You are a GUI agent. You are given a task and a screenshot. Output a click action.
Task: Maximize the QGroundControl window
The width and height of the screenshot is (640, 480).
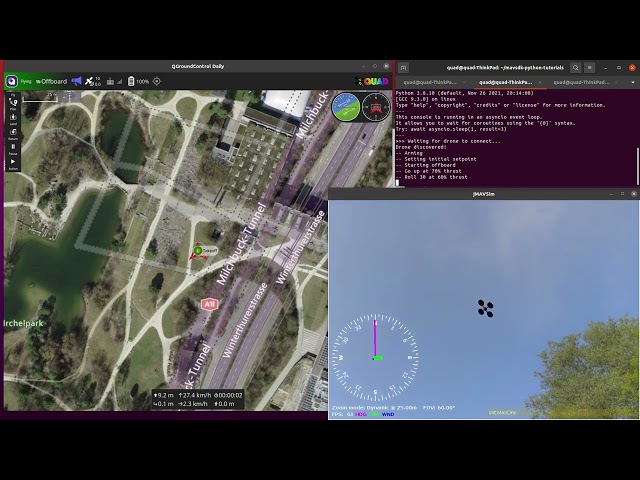[x=375, y=66]
